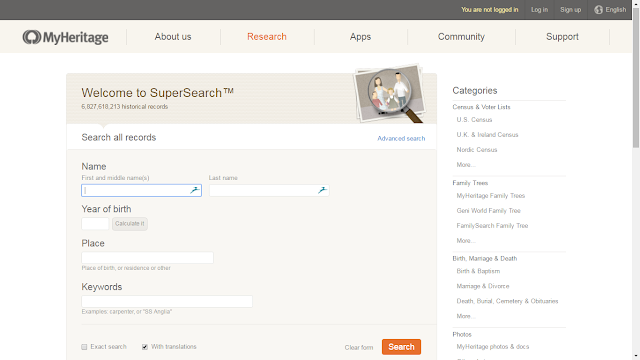Open the English language selector
The width and height of the screenshot is (640, 360).
point(610,10)
